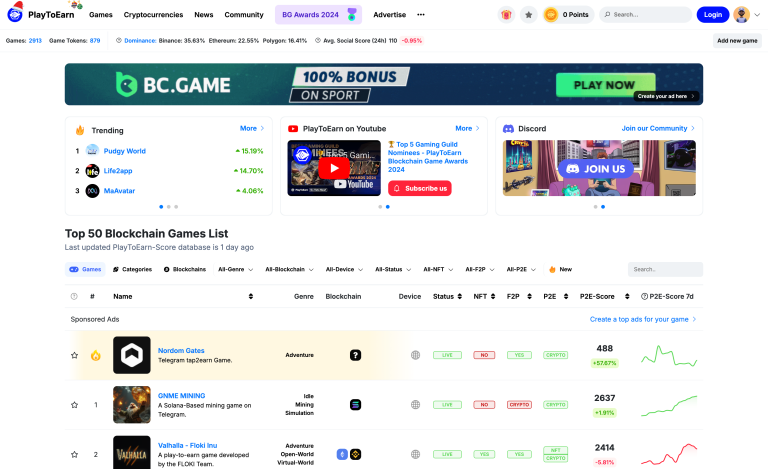Viewport: 768px width, 469px height.
Task: Open the gift box rewards icon
Action: (x=506, y=15)
